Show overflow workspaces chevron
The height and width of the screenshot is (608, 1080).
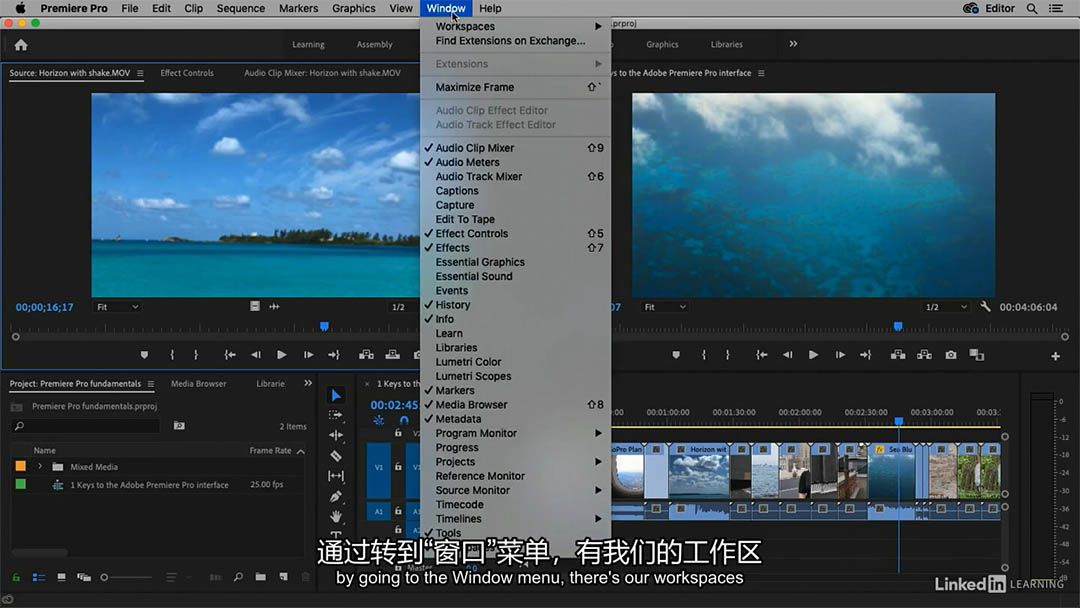pyautogui.click(x=793, y=44)
